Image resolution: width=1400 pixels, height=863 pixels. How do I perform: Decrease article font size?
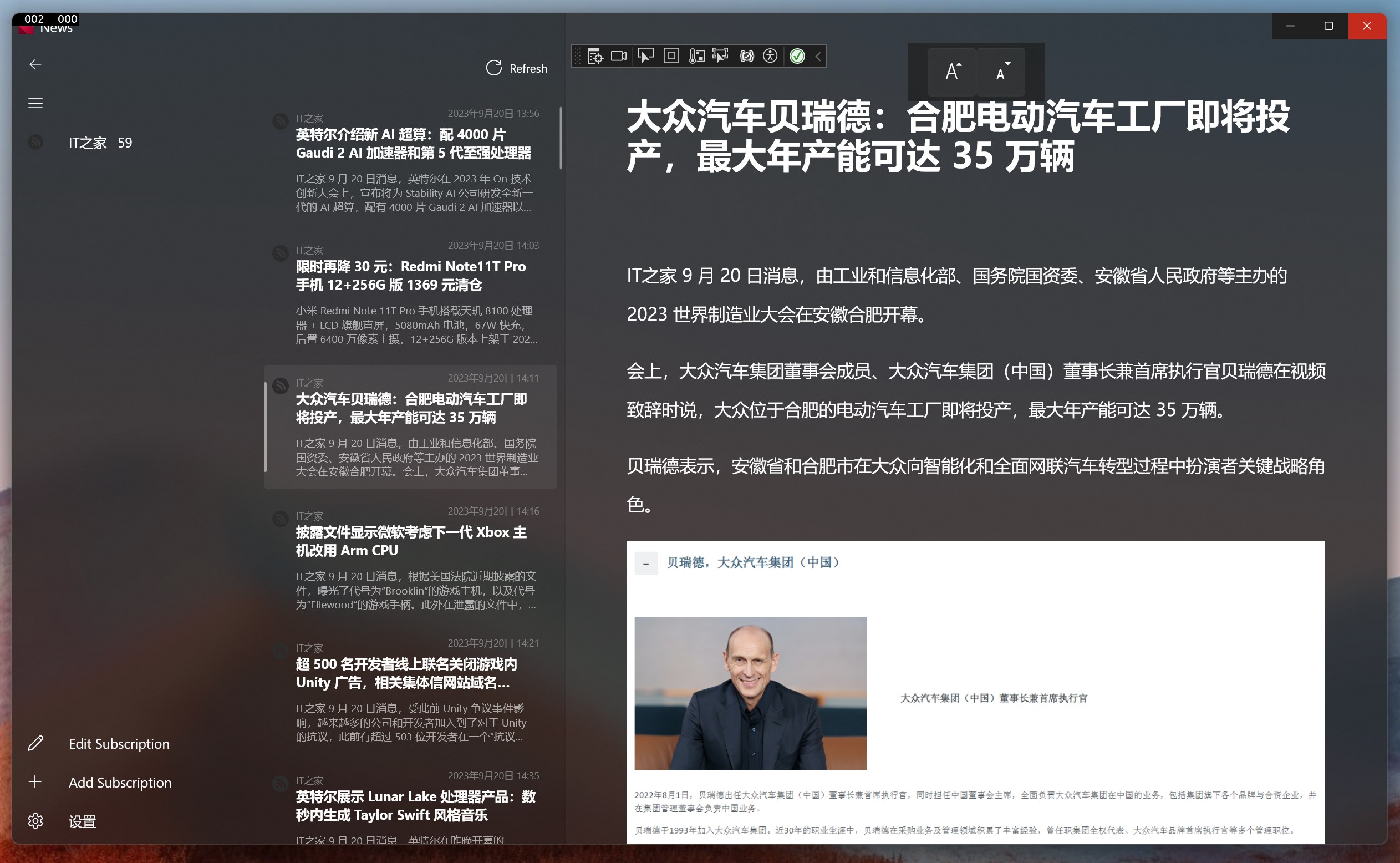coord(1001,72)
